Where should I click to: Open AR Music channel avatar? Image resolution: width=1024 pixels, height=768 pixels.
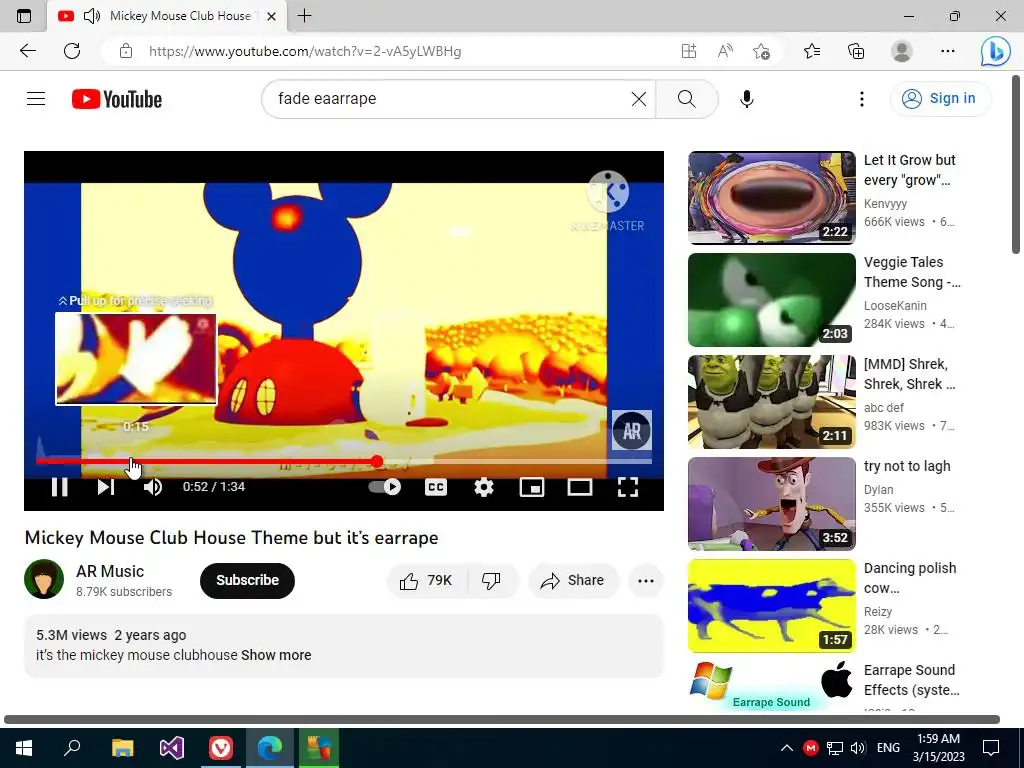44,579
